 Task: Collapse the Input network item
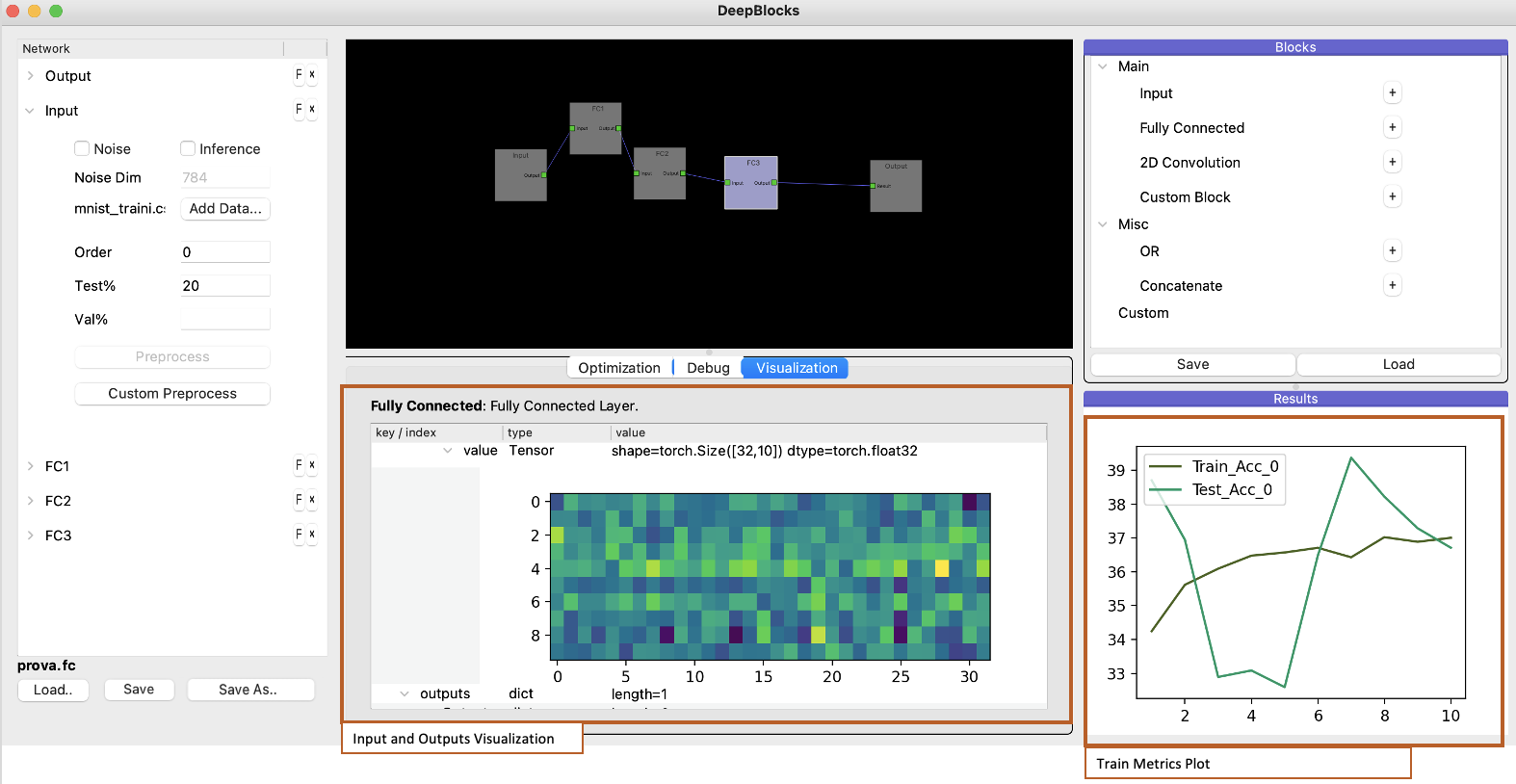click(30, 111)
